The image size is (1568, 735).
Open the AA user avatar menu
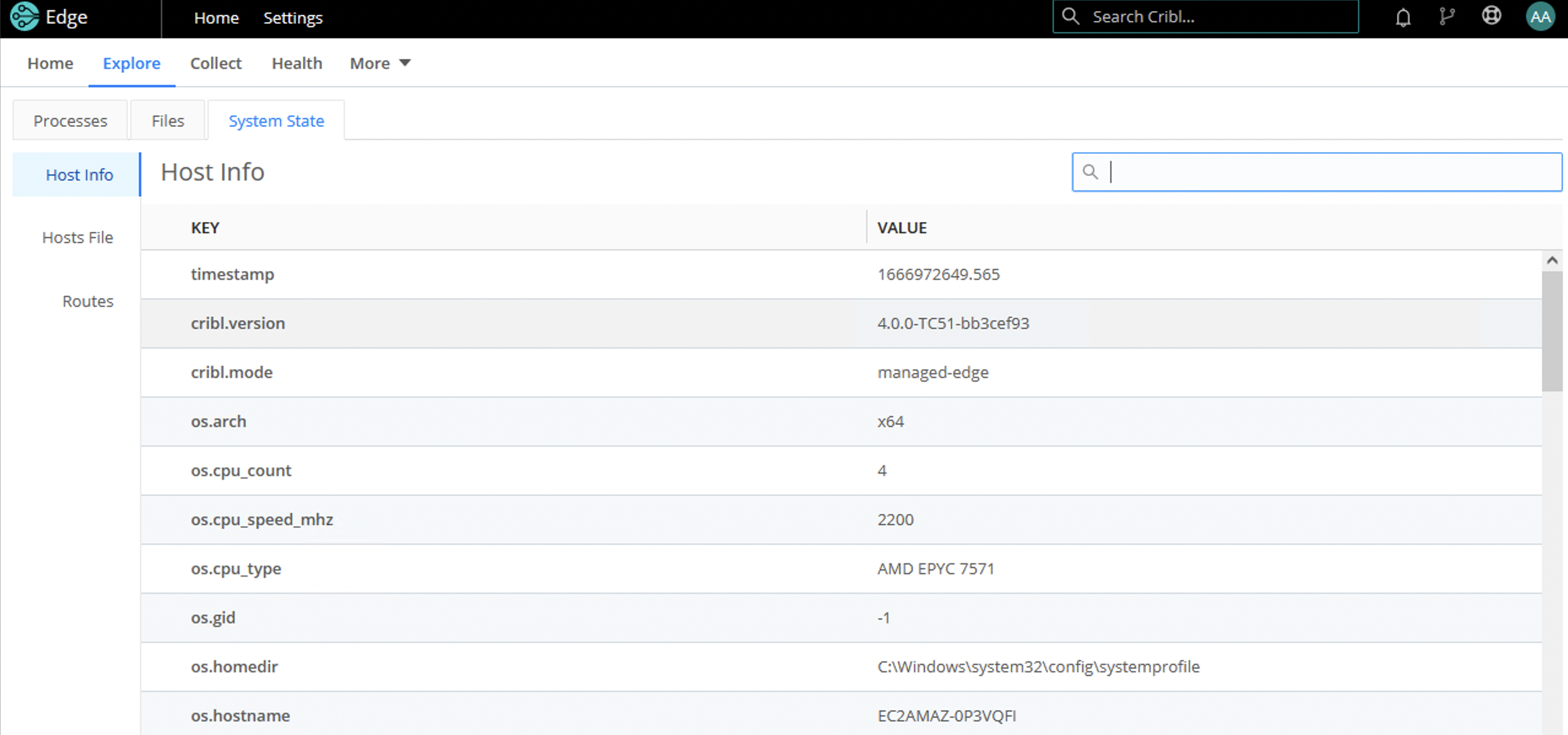click(1540, 17)
